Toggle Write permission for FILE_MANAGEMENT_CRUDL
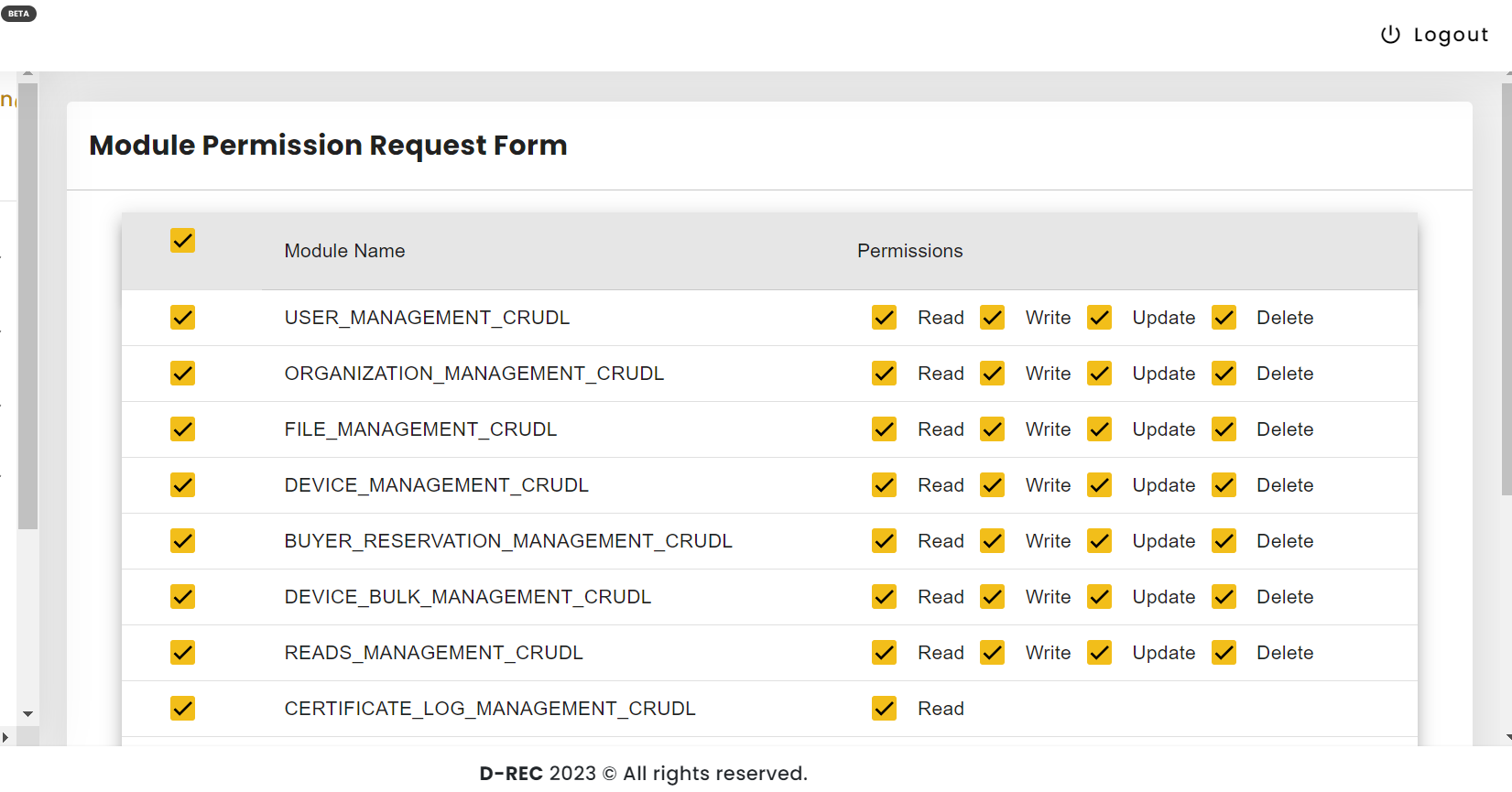The height and width of the screenshot is (792, 1512). pos(992,429)
